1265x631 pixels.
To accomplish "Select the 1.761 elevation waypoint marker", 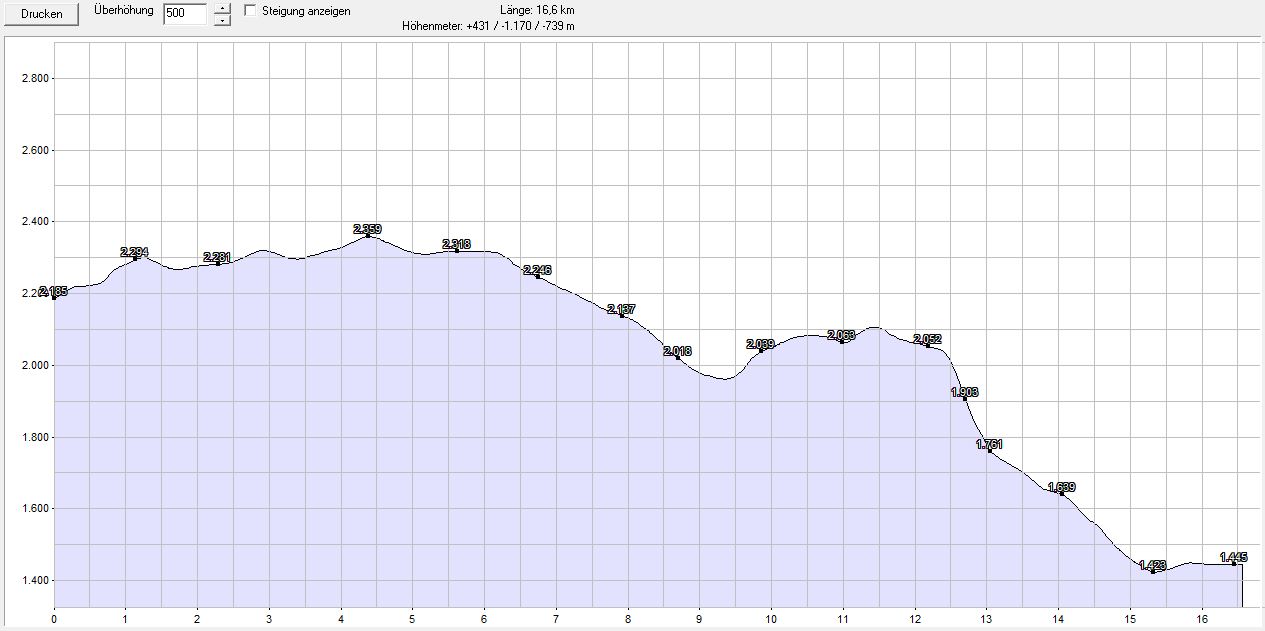I will [989, 450].
